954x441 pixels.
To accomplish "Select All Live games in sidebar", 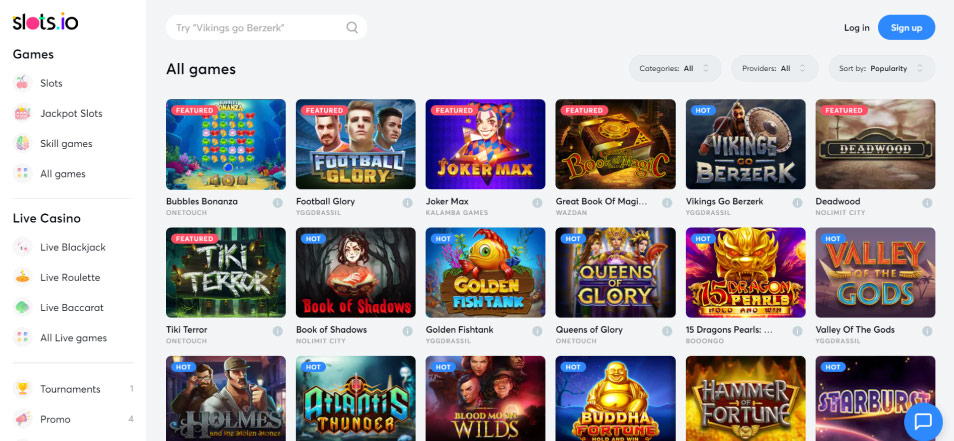I will tap(73, 338).
